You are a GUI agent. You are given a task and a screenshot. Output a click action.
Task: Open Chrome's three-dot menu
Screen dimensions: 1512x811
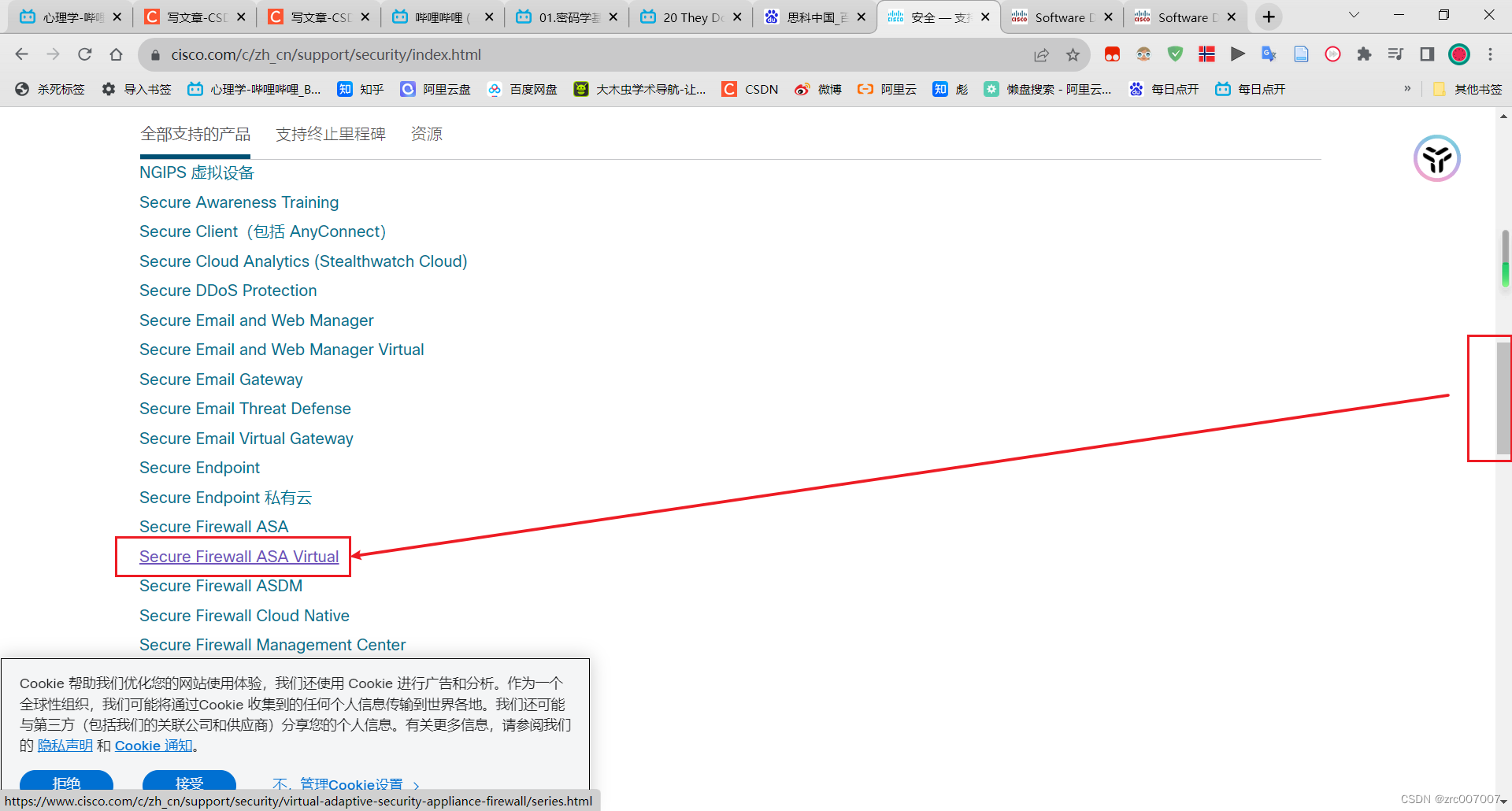point(1490,54)
